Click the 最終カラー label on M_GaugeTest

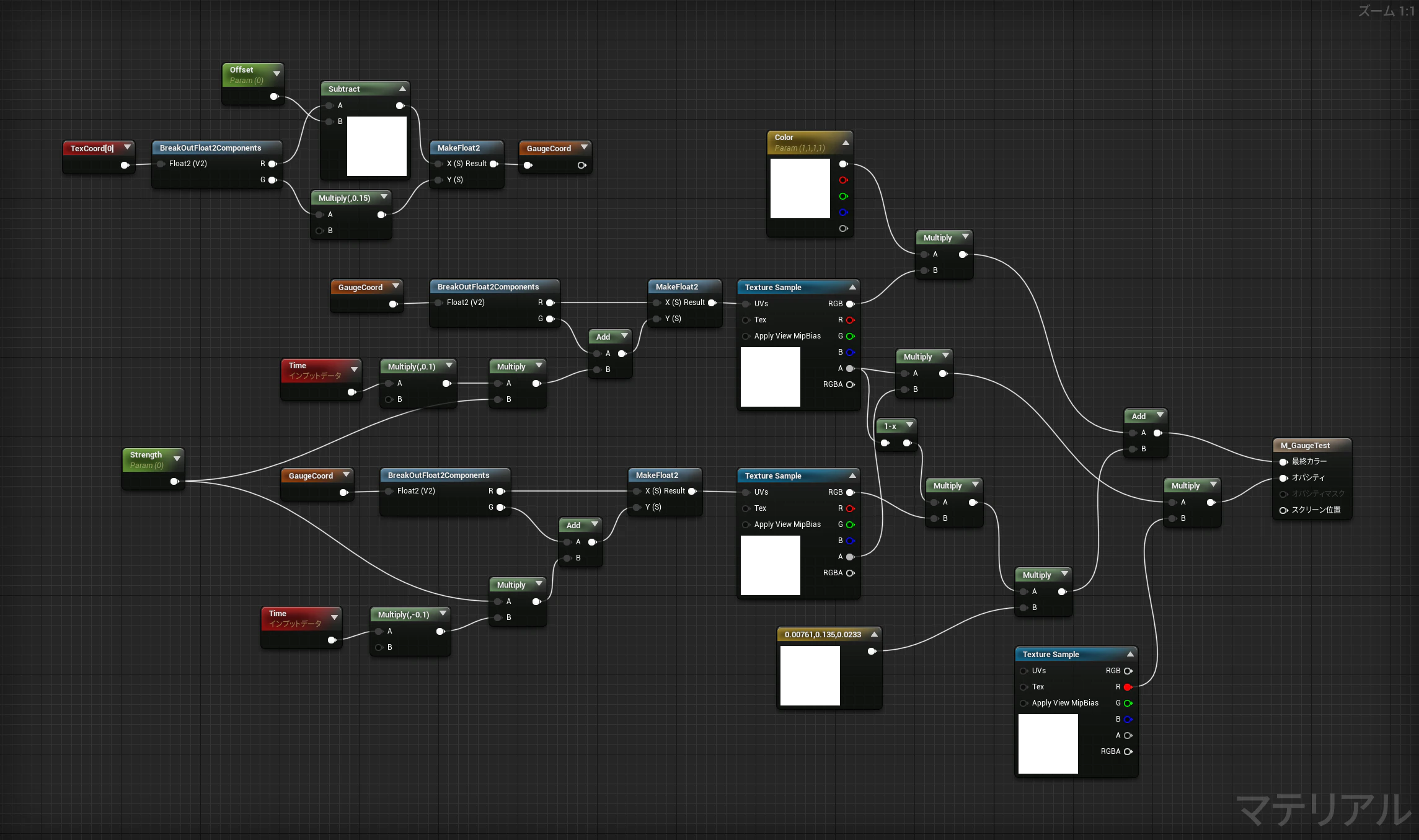[1309, 462]
